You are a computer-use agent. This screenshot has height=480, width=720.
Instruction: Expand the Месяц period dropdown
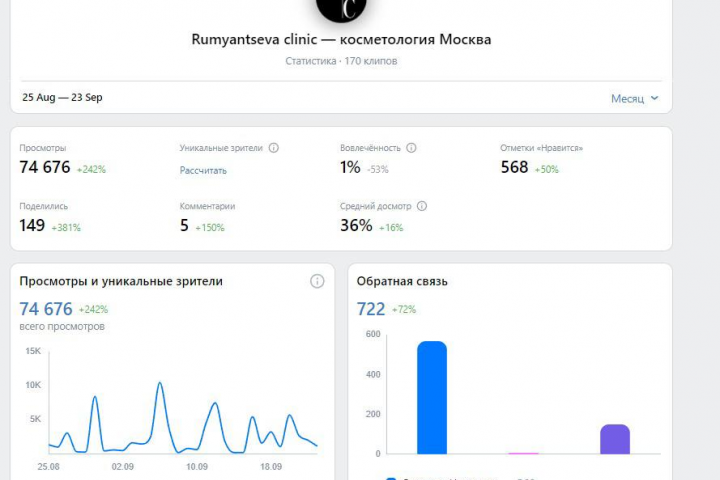pos(635,98)
